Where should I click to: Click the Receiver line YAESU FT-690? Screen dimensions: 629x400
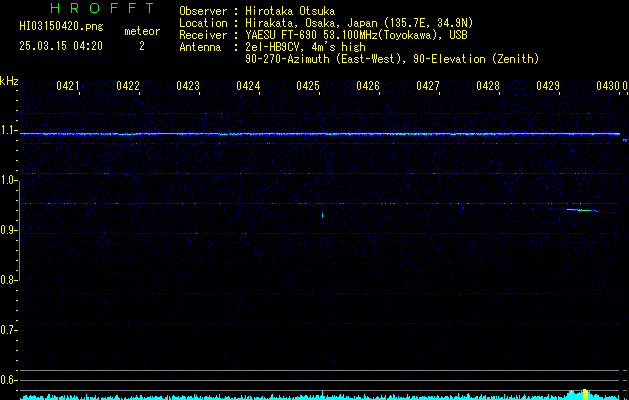pos(323,35)
